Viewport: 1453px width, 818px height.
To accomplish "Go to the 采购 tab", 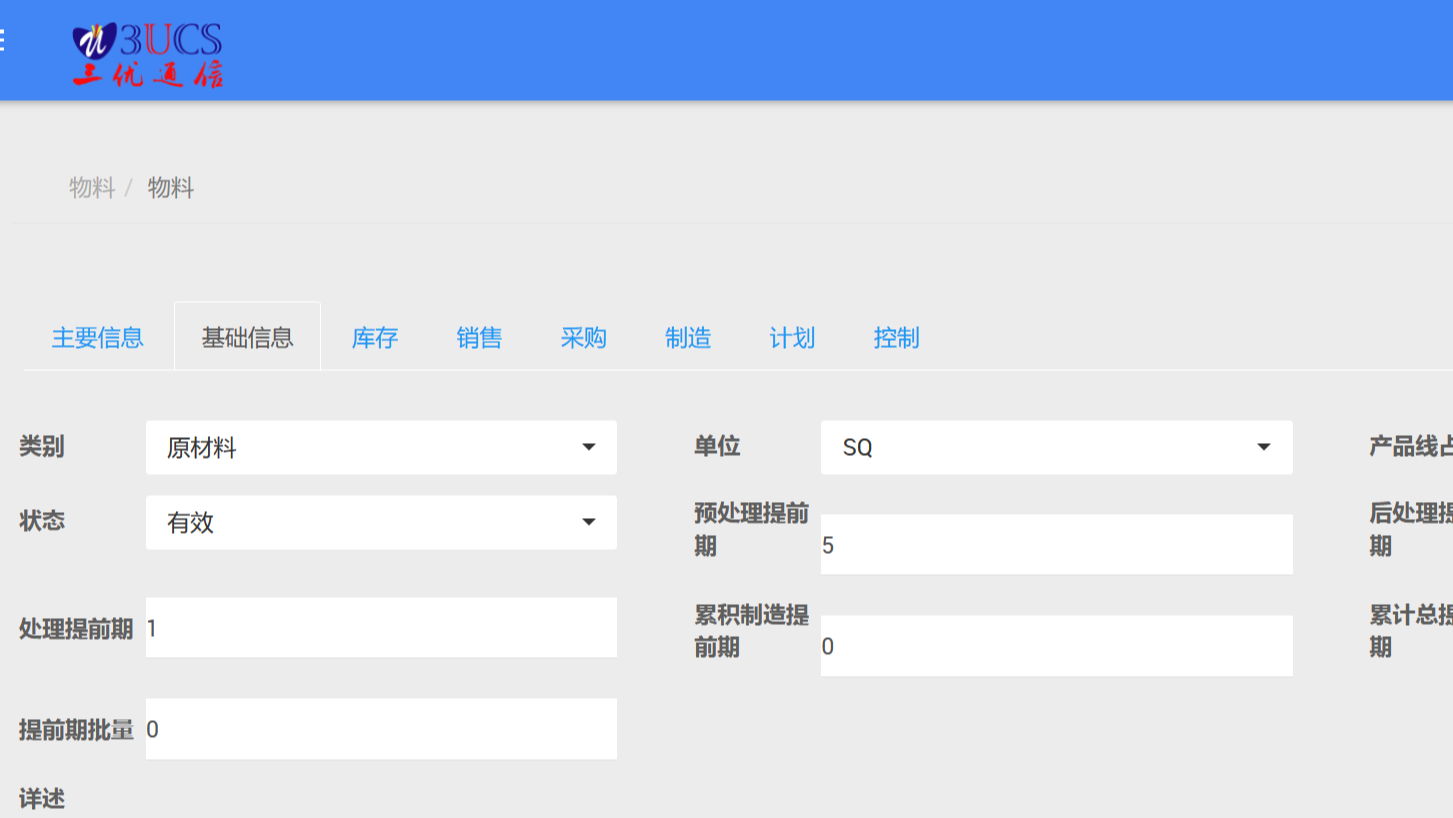I will tap(584, 338).
